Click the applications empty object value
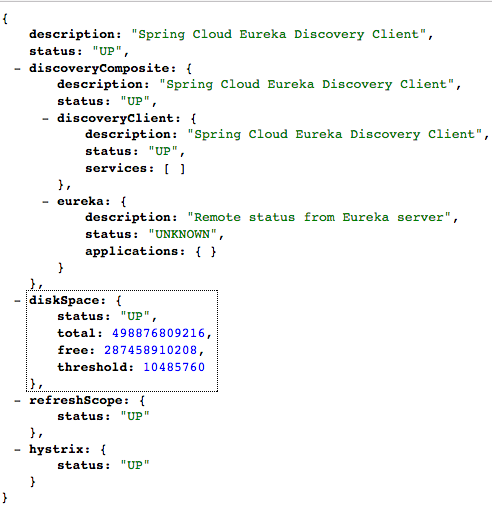This screenshot has width=492, height=521. (x=206, y=252)
